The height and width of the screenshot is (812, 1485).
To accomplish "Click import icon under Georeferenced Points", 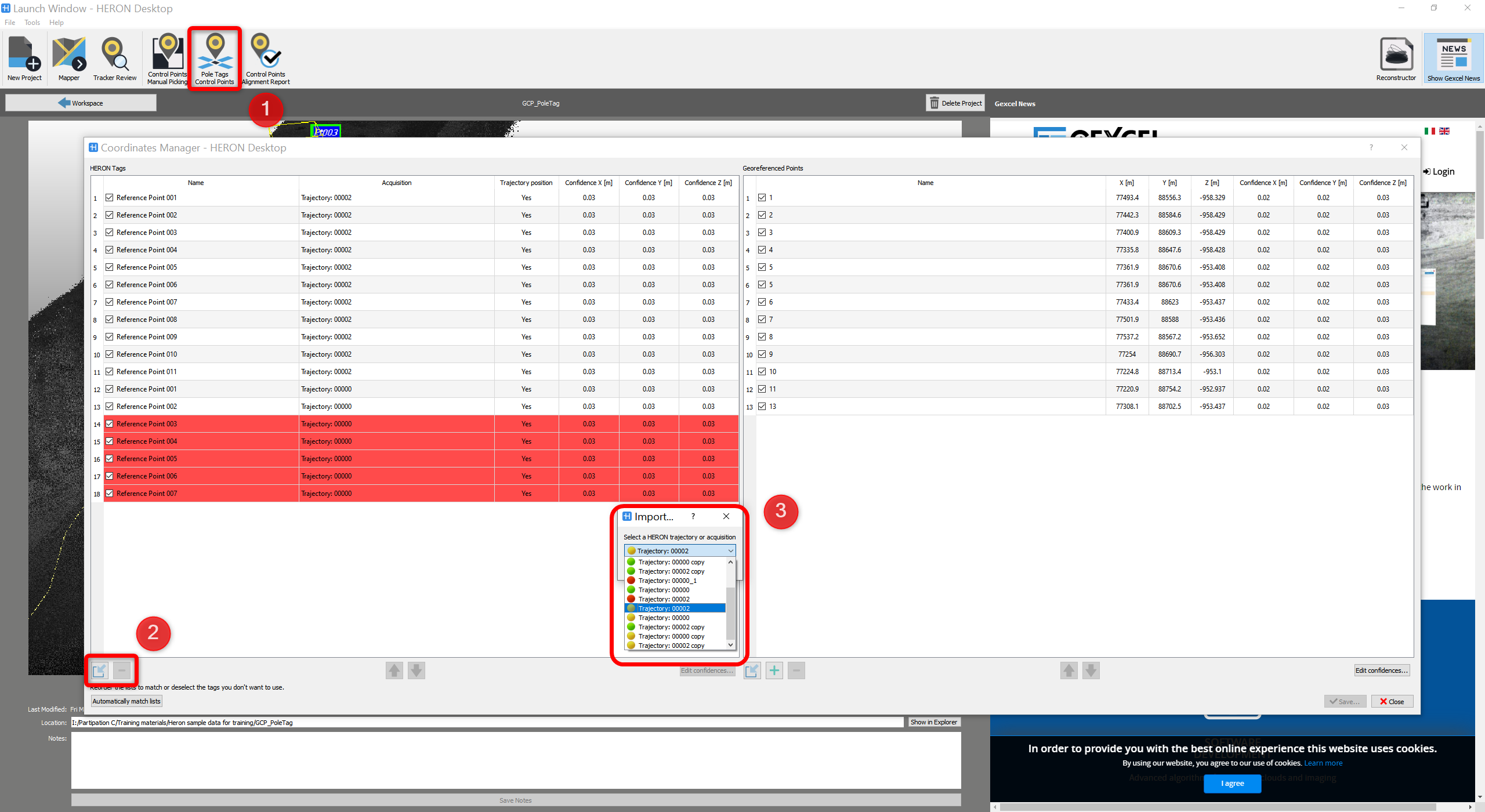I will click(x=752, y=670).
